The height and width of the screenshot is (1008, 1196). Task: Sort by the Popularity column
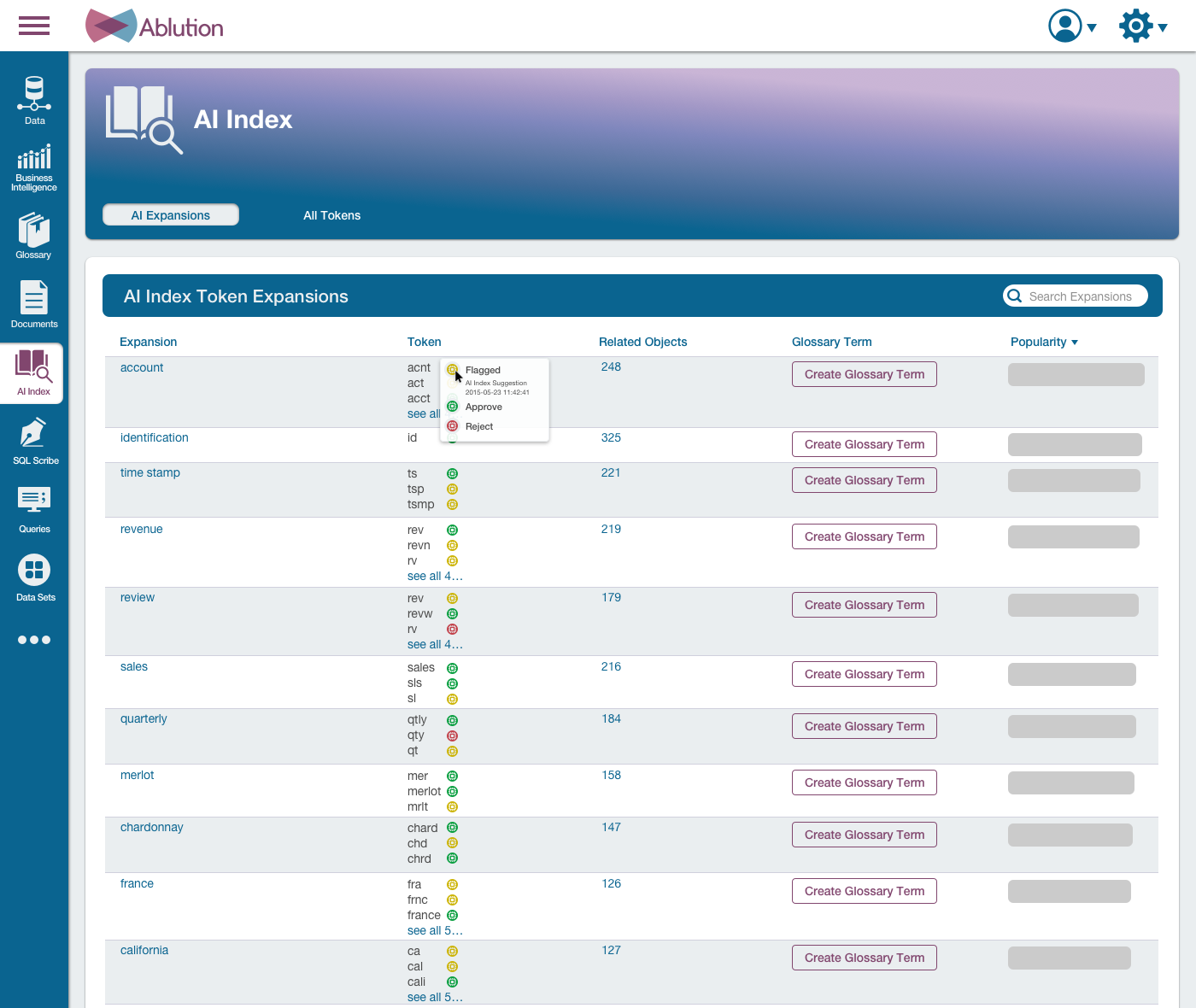[1044, 342]
